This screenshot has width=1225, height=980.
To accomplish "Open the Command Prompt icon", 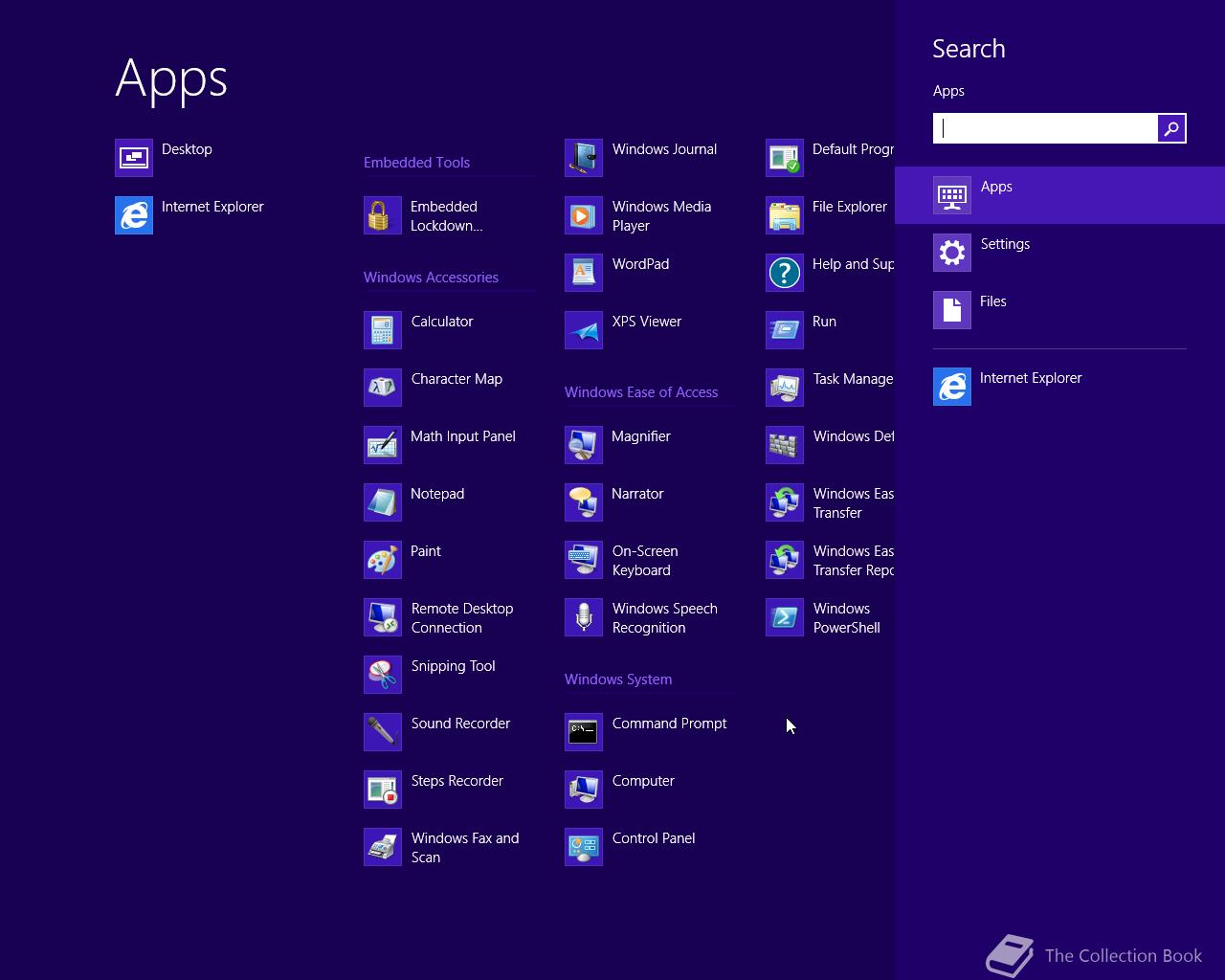I will [584, 732].
